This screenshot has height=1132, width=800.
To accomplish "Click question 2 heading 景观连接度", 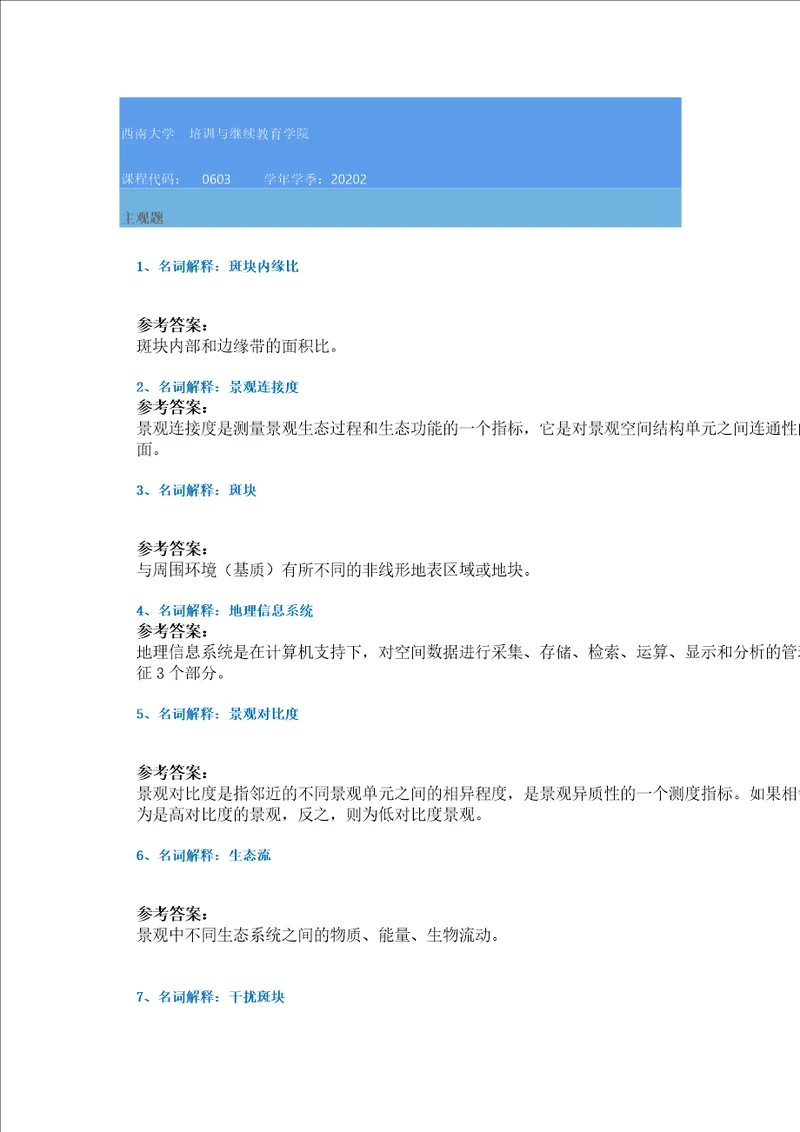I will [217, 387].
